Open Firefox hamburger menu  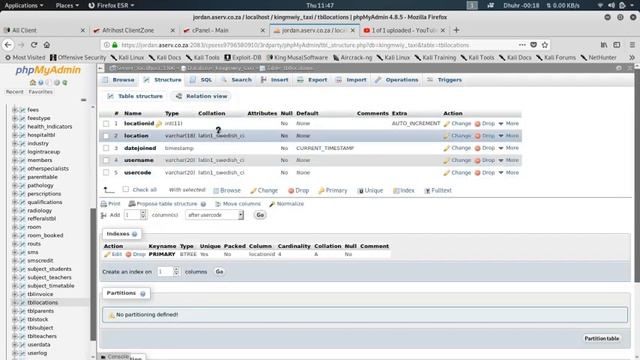(632, 45)
